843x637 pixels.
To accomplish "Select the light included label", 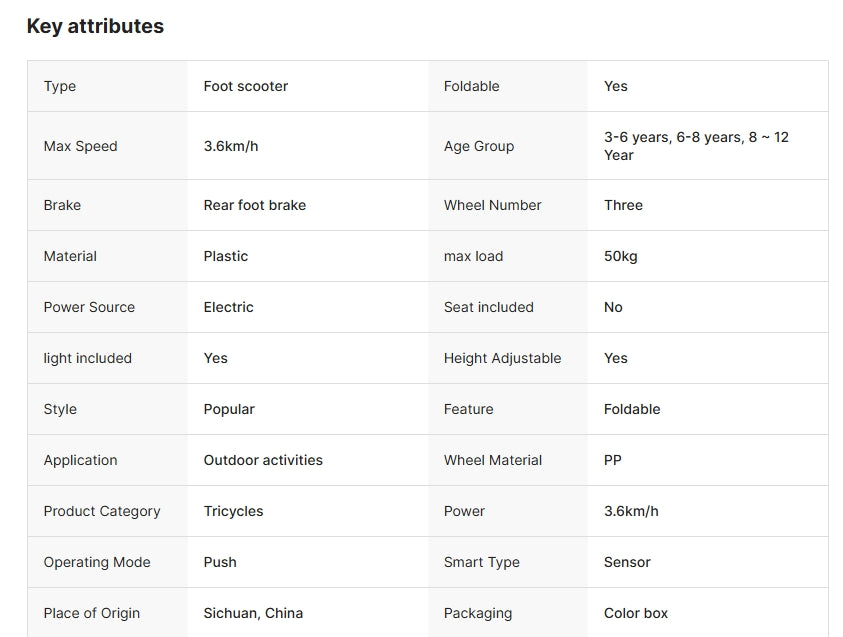I will (x=87, y=358).
